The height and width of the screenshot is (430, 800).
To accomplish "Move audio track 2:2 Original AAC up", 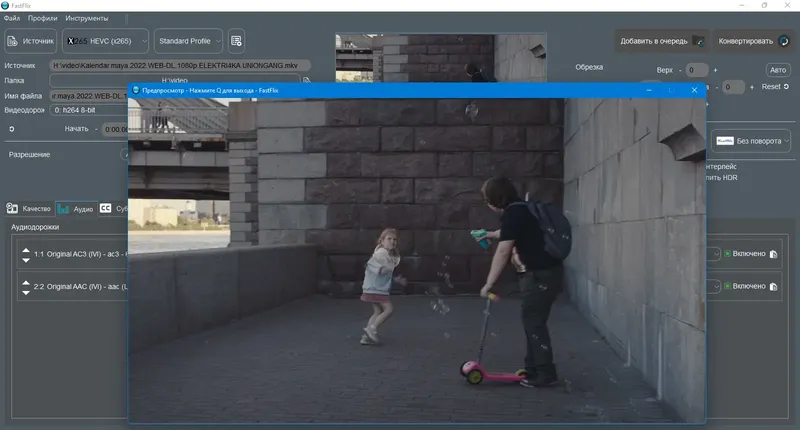I will pos(26,283).
